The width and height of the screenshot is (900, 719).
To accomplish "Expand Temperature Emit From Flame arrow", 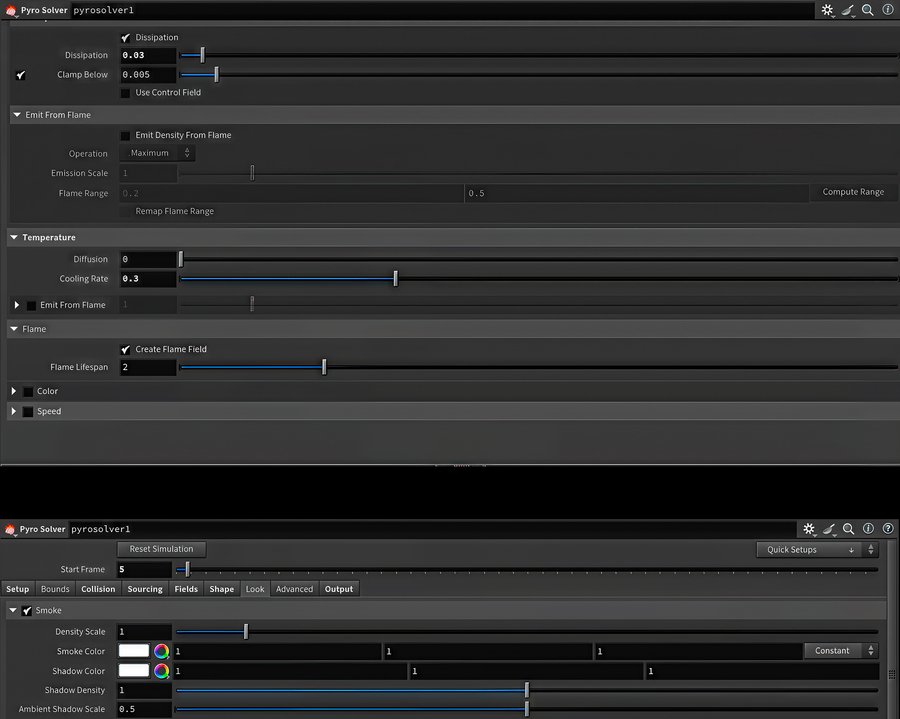I will 17,305.
